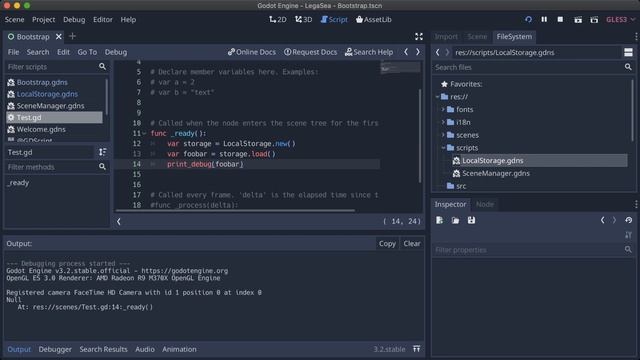Open Online Docs link
Screen dimensions: 640x360
pyautogui.click(x=252, y=52)
